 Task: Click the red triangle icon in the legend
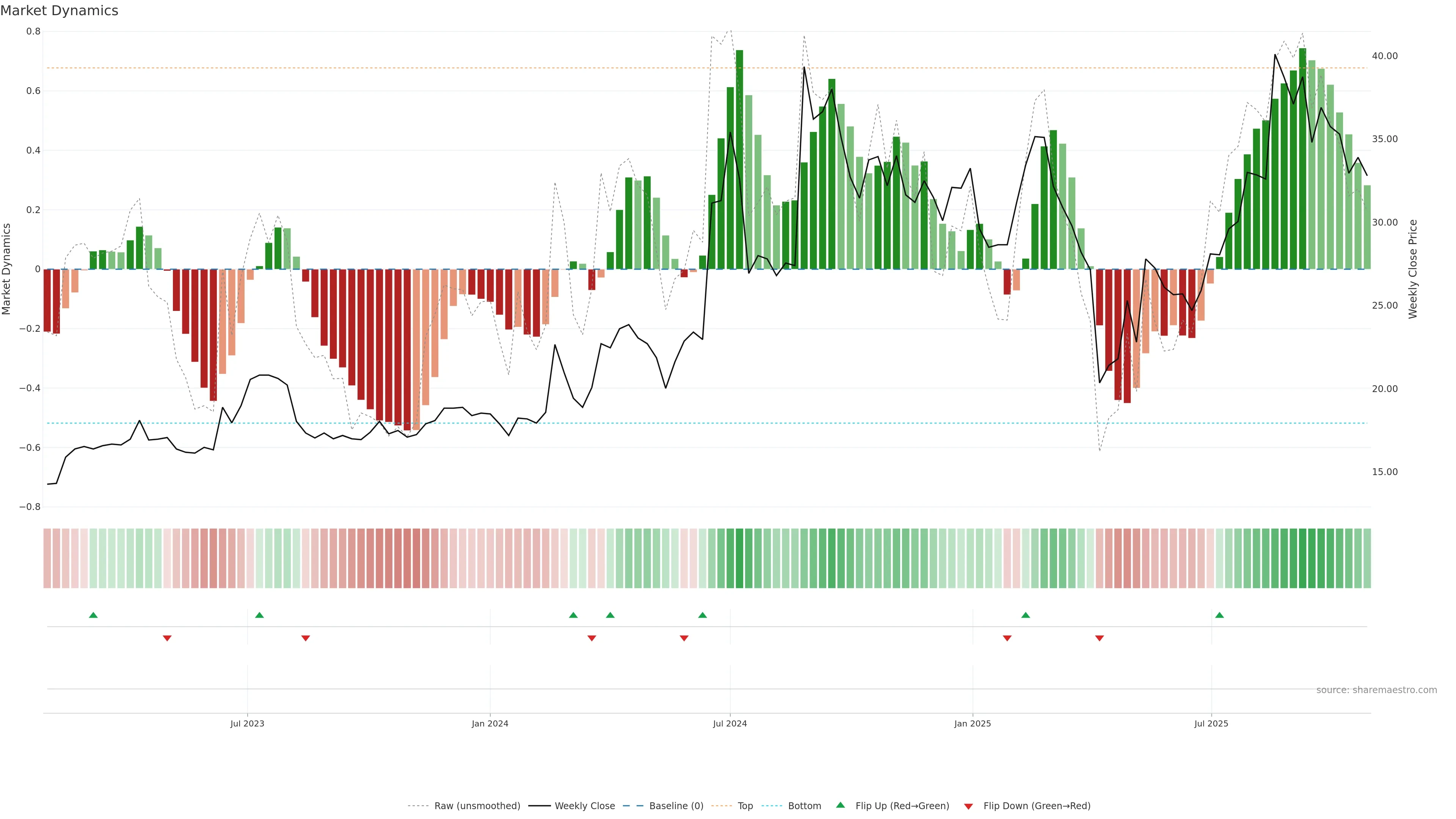tap(968, 806)
